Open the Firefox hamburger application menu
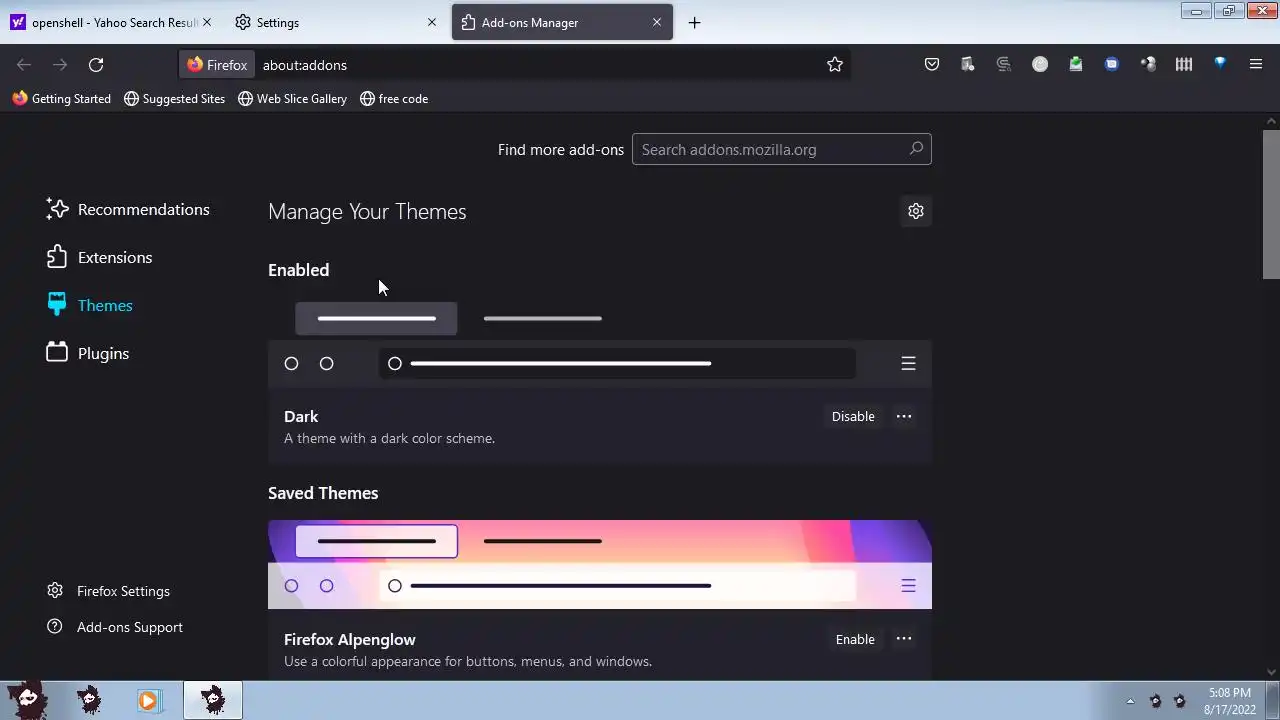Screen dimensions: 1280x720 1256,65
